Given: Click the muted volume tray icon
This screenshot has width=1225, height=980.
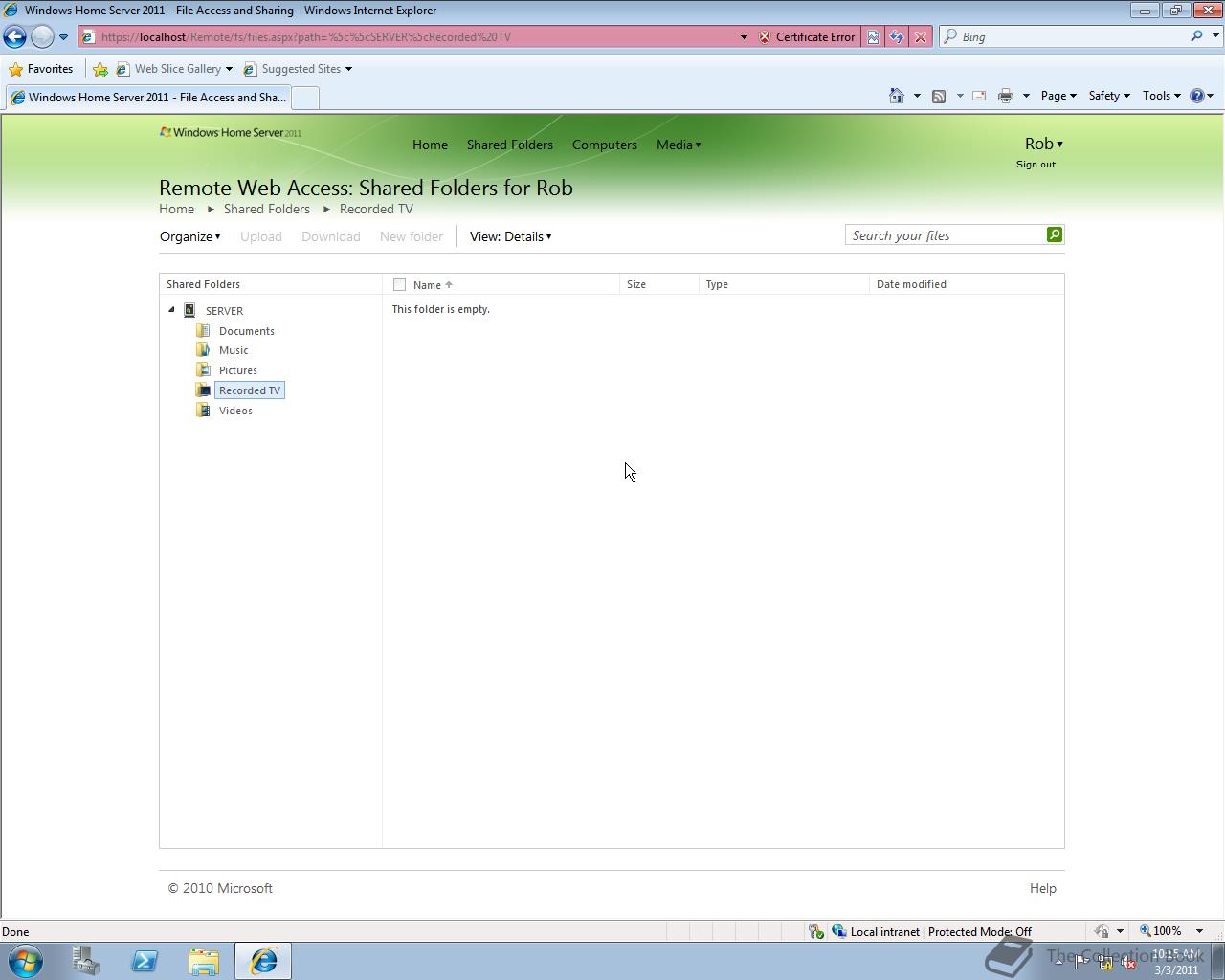Looking at the screenshot, I should tap(1127, 962).
